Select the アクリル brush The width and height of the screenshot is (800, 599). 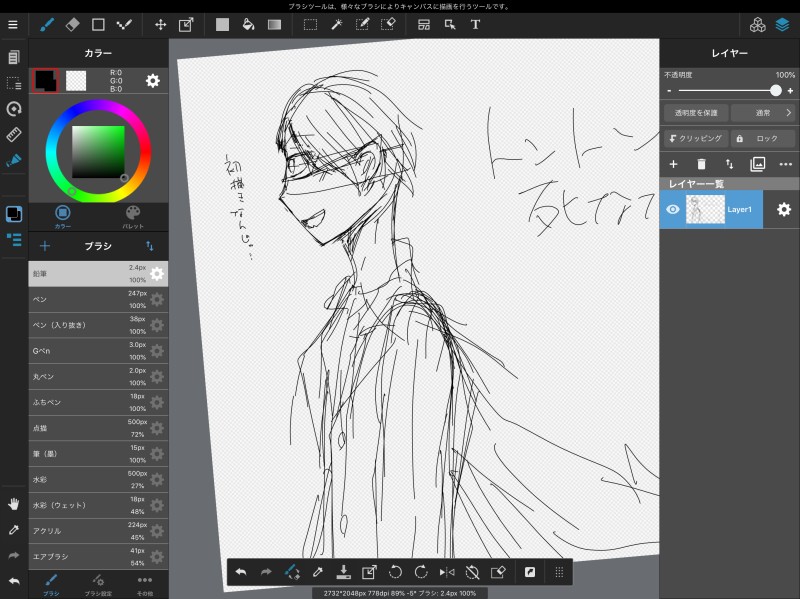(98, 531)
